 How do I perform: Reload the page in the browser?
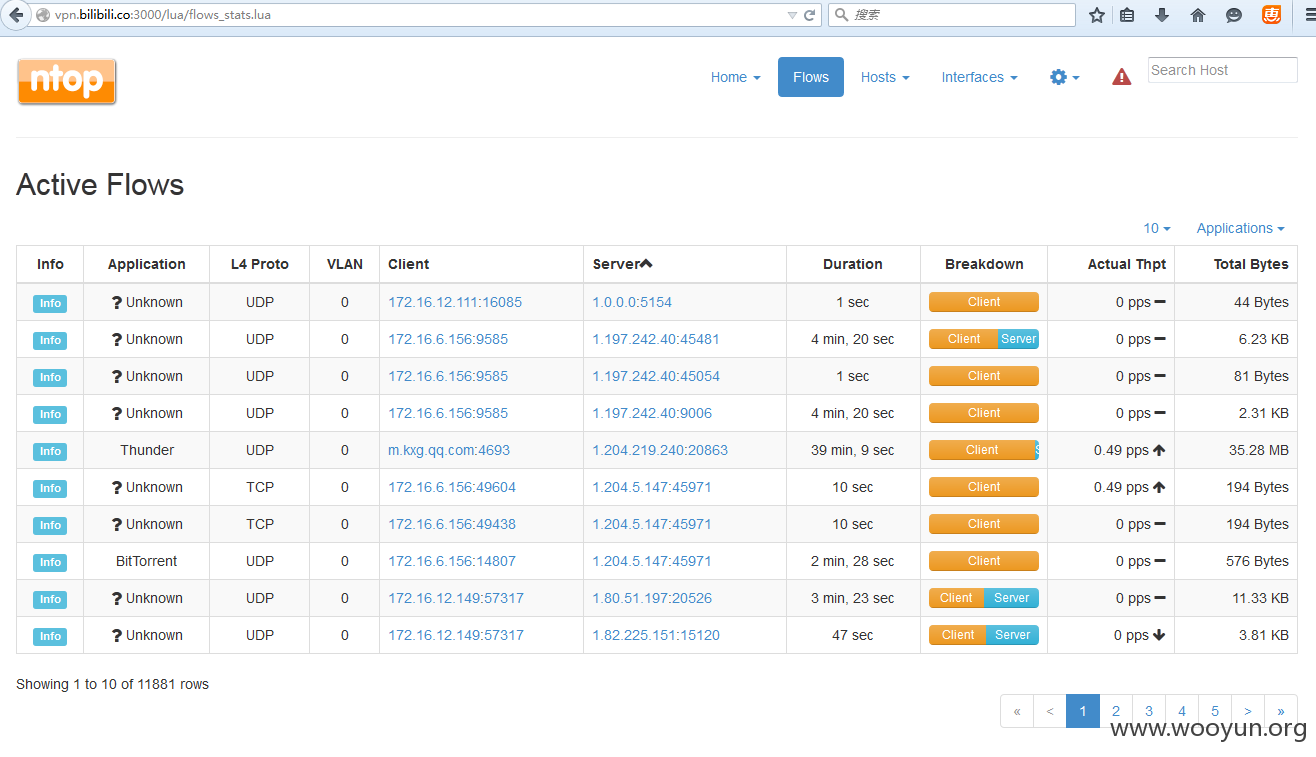click(x=810, y=15)
